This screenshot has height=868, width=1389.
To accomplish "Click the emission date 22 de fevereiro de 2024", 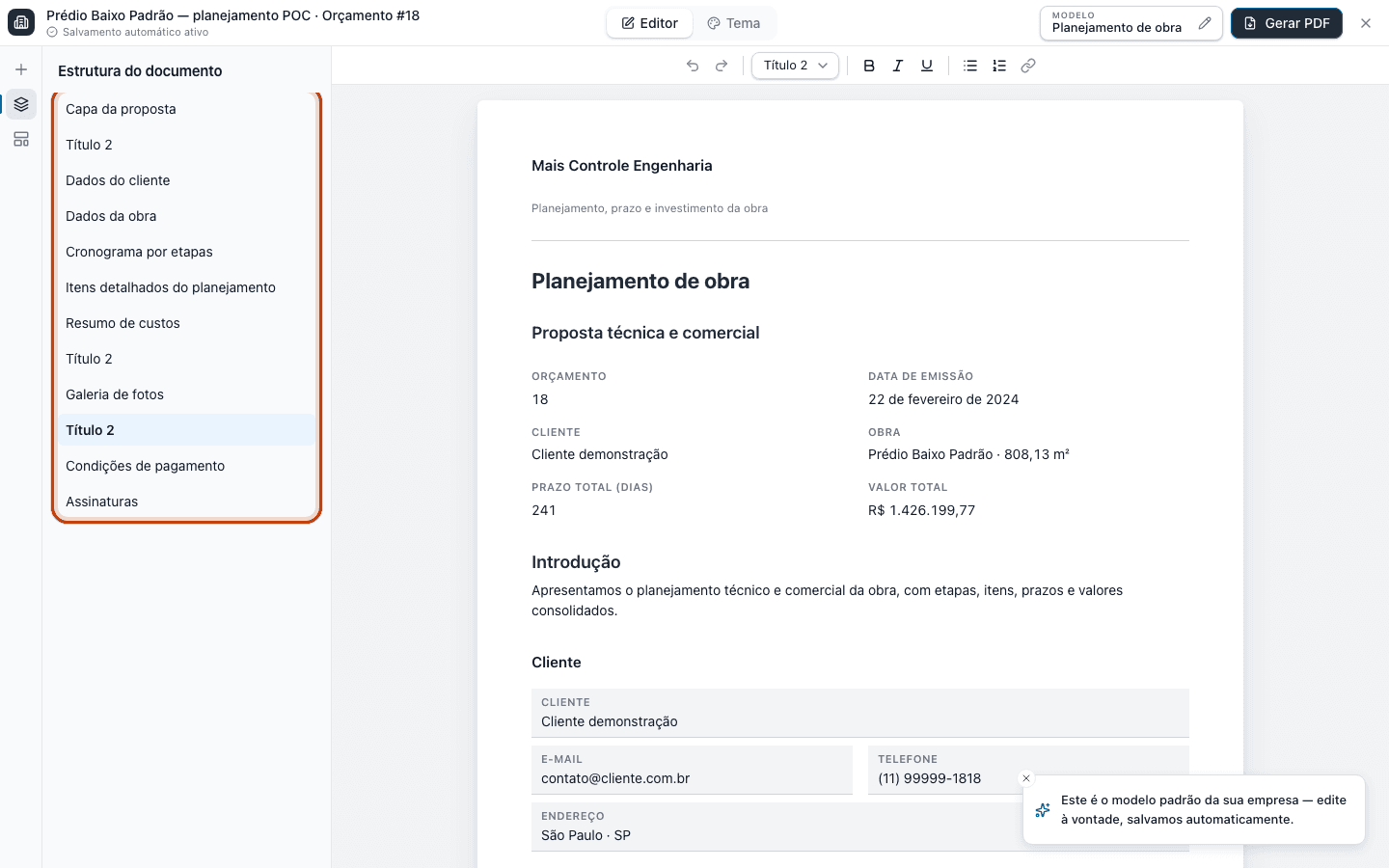I will [x=943, y=399].
